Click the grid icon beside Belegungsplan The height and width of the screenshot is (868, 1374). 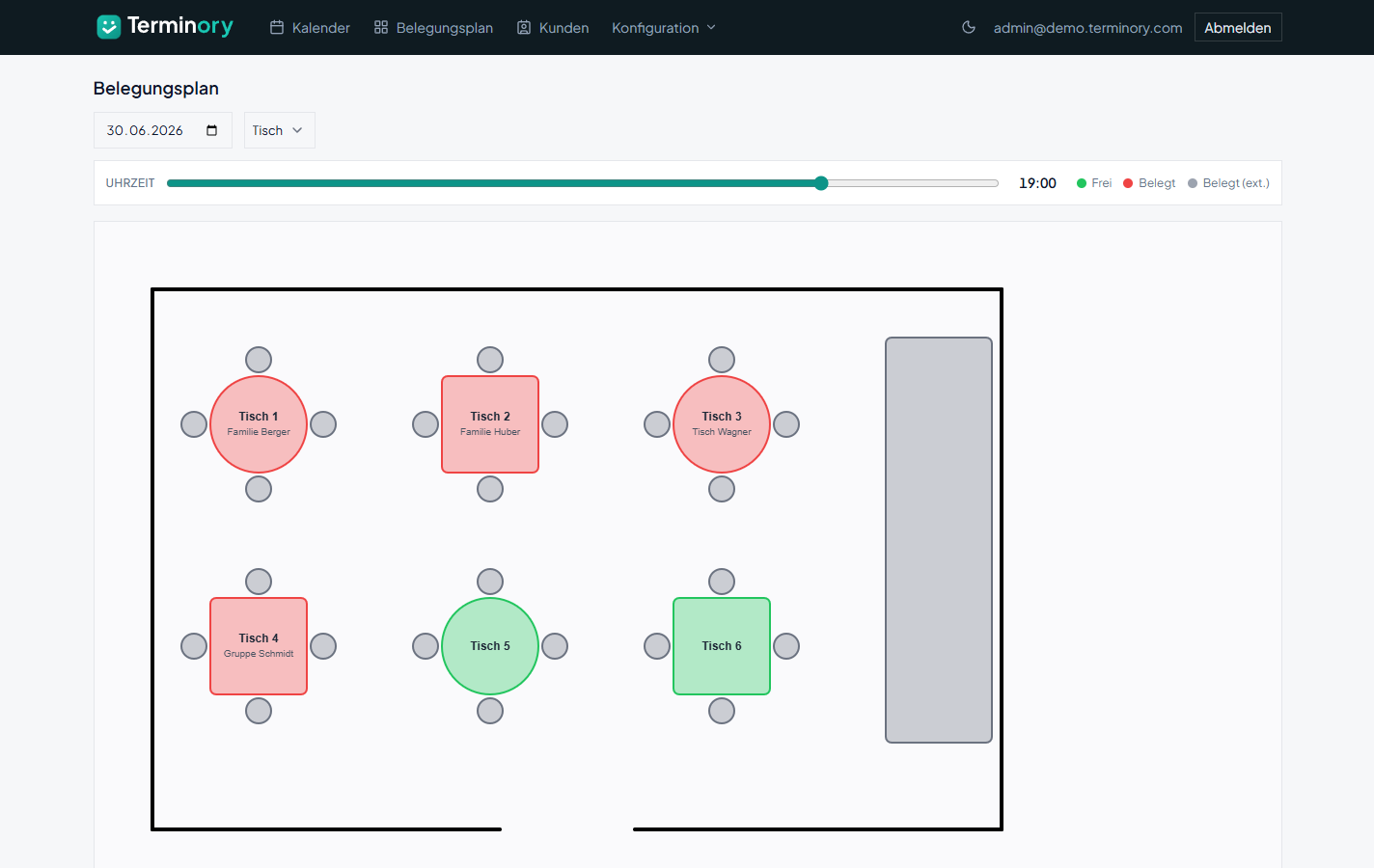pos(381,28)
